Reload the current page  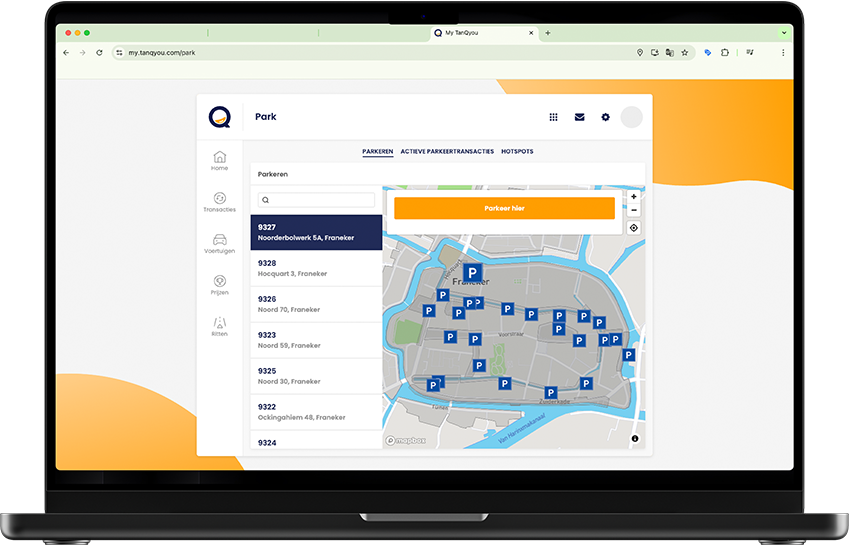99,52
